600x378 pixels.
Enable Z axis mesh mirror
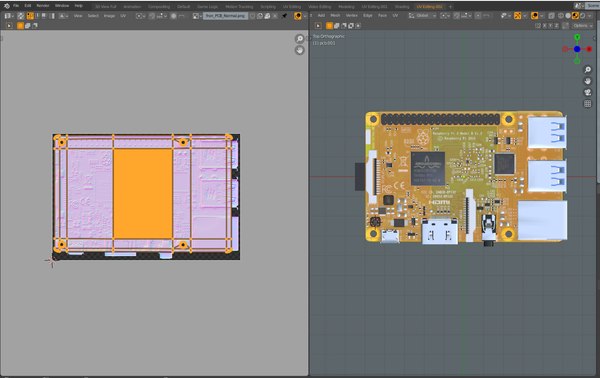click(x=557, y=26)
